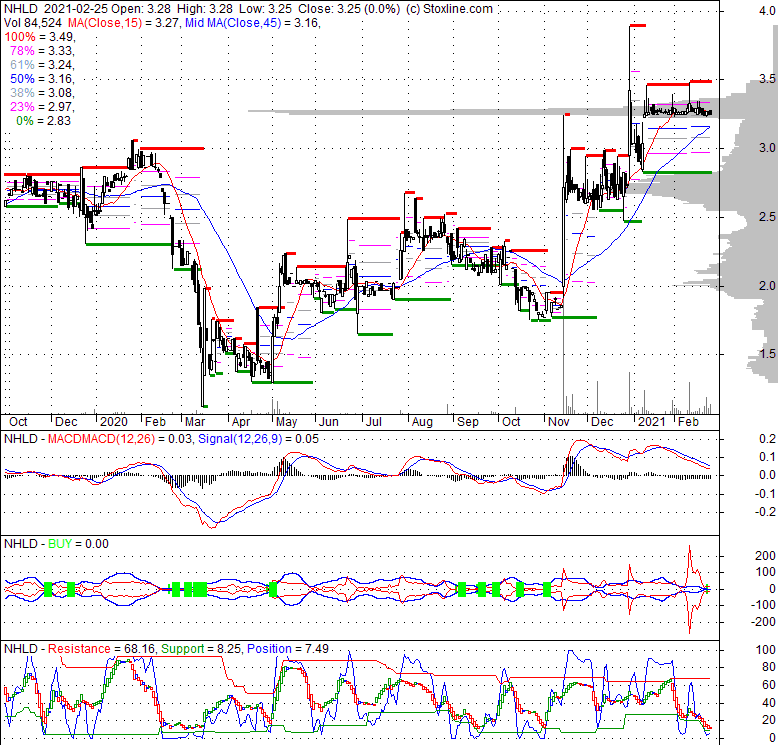Click the 'Dec' 2019 month label on time axis
780x745 pixels.
tap(66, 422)
